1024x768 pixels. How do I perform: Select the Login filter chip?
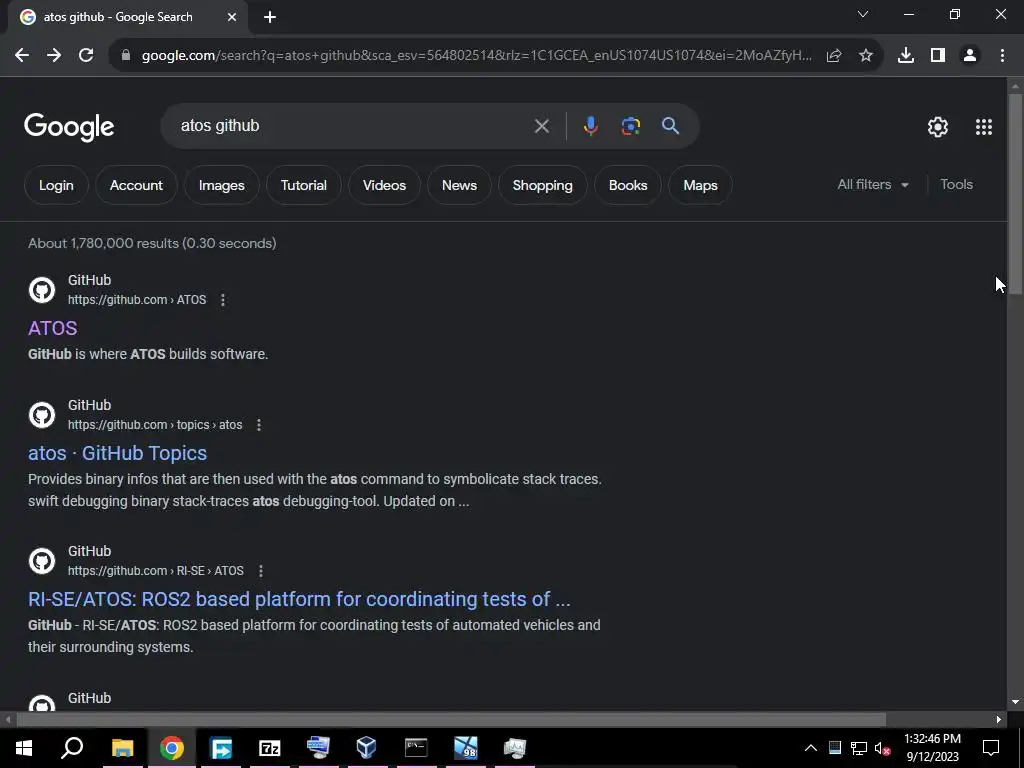coord(56,185)
